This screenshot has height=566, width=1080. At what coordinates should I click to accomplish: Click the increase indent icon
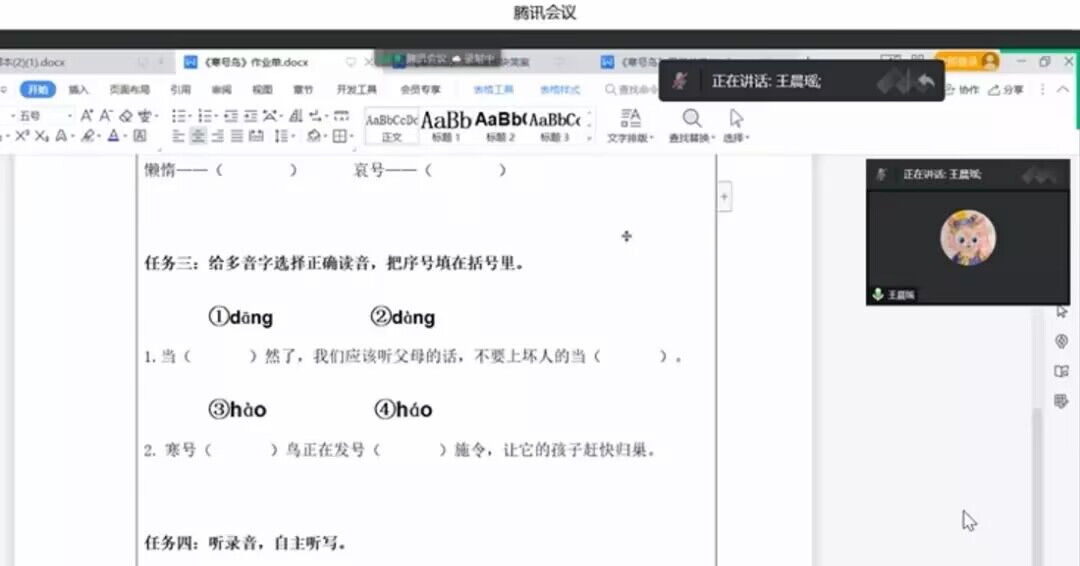click(x=251, y=116)
